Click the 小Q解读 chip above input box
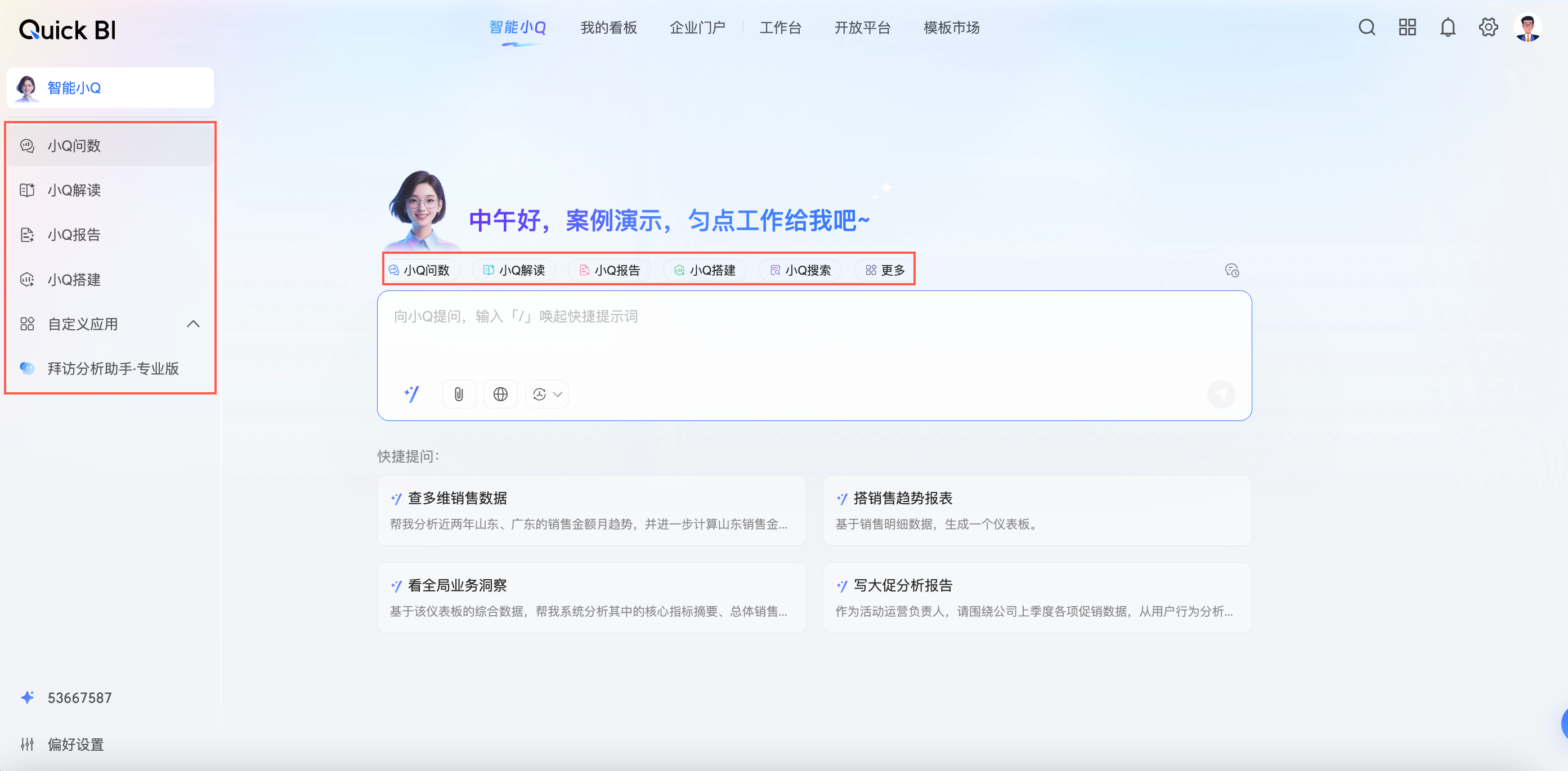This screenshot has height=771, width=1568. (514, 270)
